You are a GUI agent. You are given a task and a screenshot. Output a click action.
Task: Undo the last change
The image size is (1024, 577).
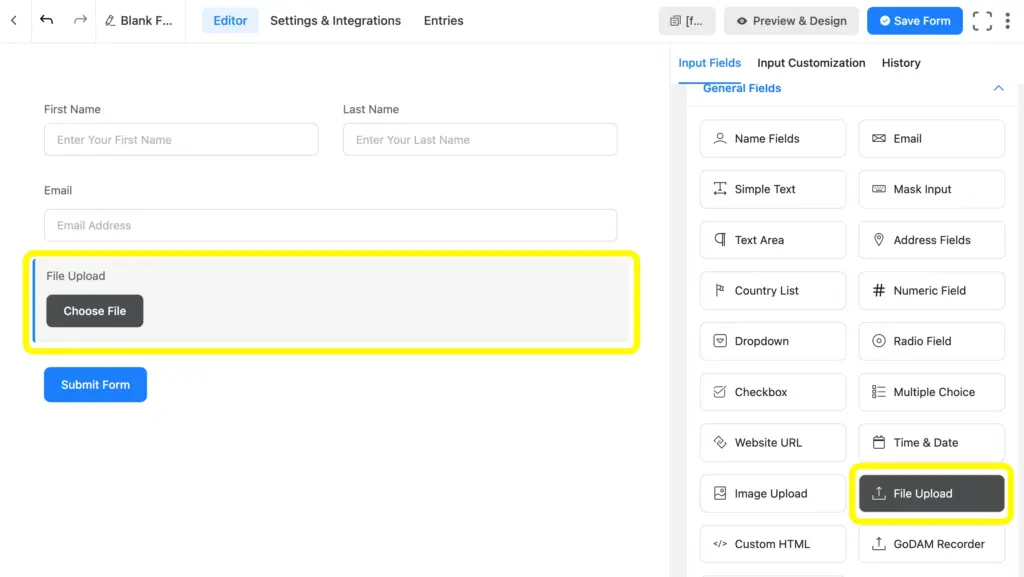46,19
